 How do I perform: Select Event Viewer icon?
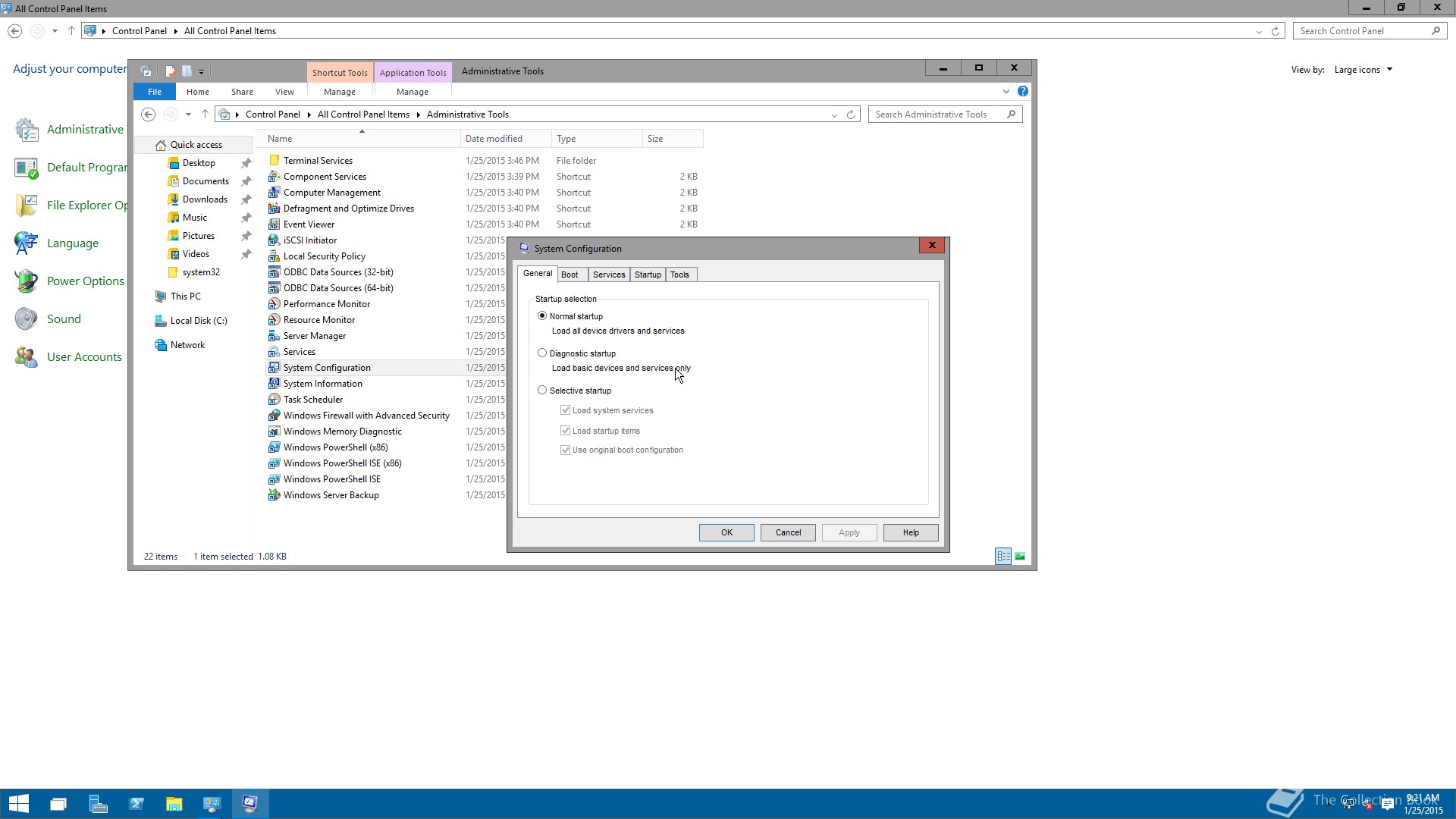click(274, 224)
